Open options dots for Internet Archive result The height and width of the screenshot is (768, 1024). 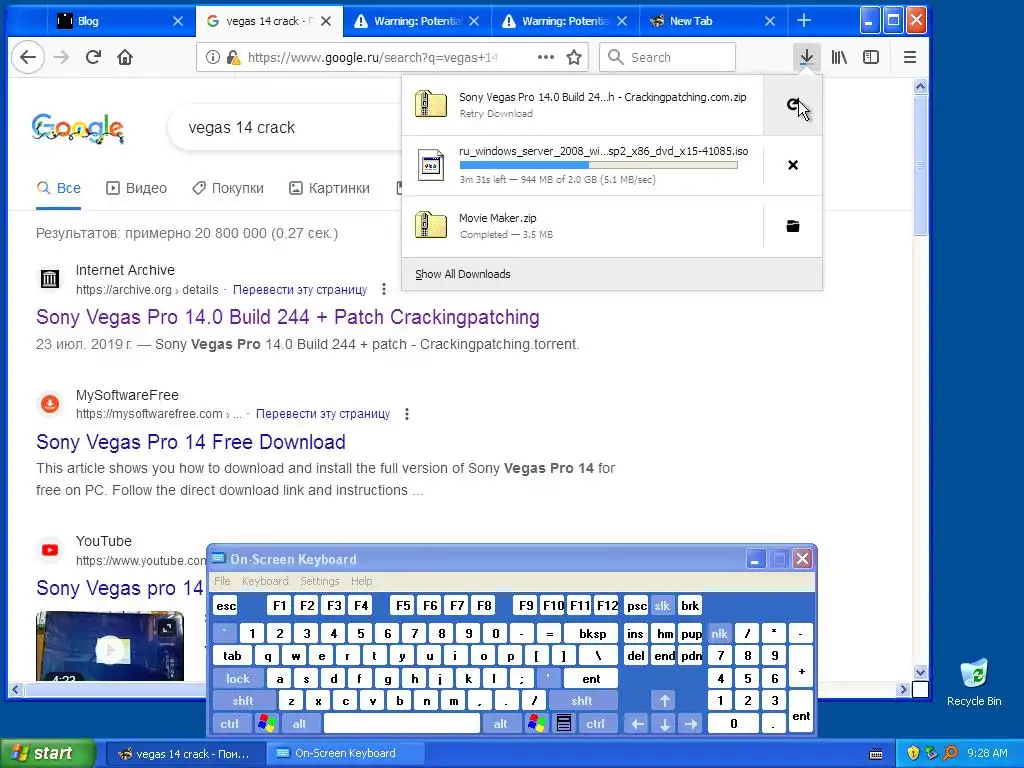coord(384,289)
